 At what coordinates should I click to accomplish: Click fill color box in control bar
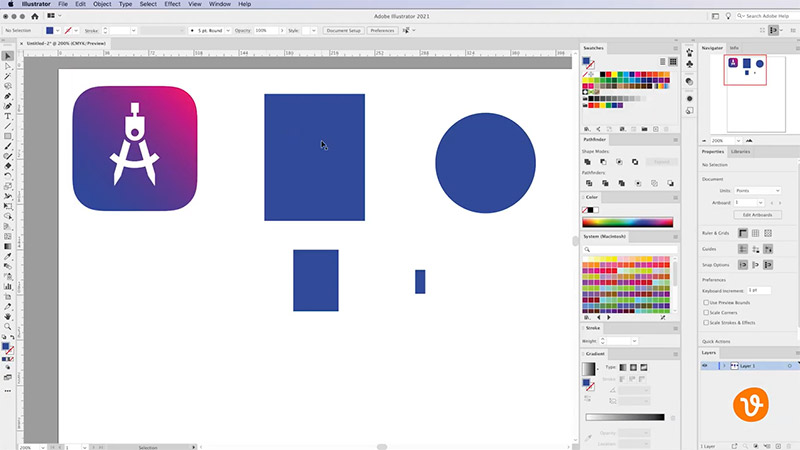49,31
